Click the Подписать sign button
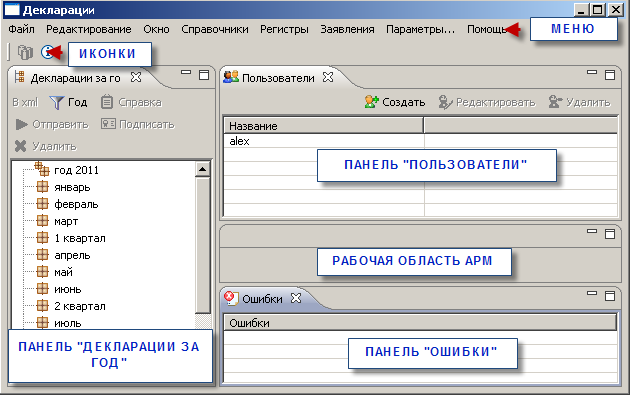The width and height of the screenshot is (630, 395). 137,124
